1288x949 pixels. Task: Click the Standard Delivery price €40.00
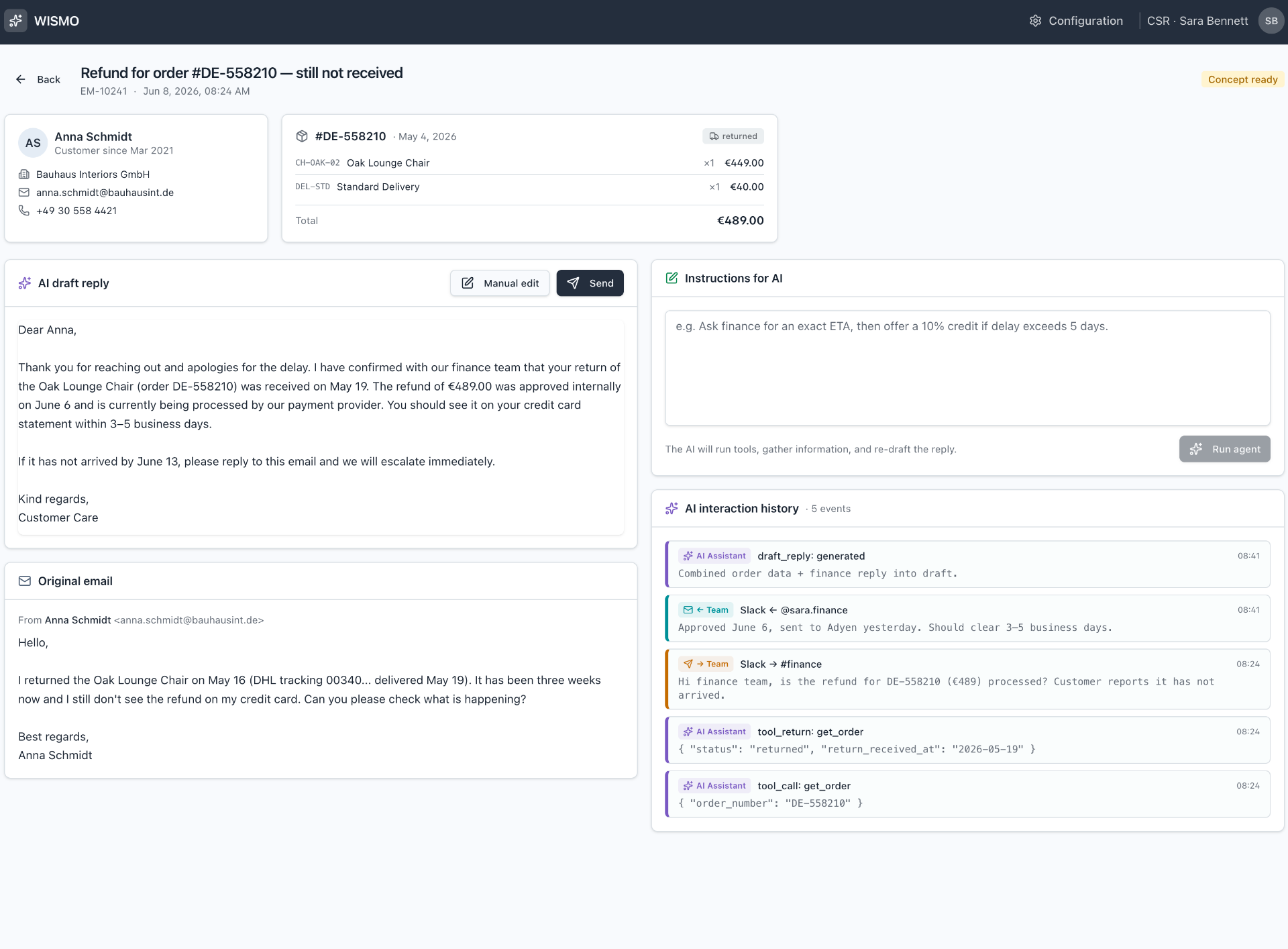pyautogui.click(x=747, y=187)
